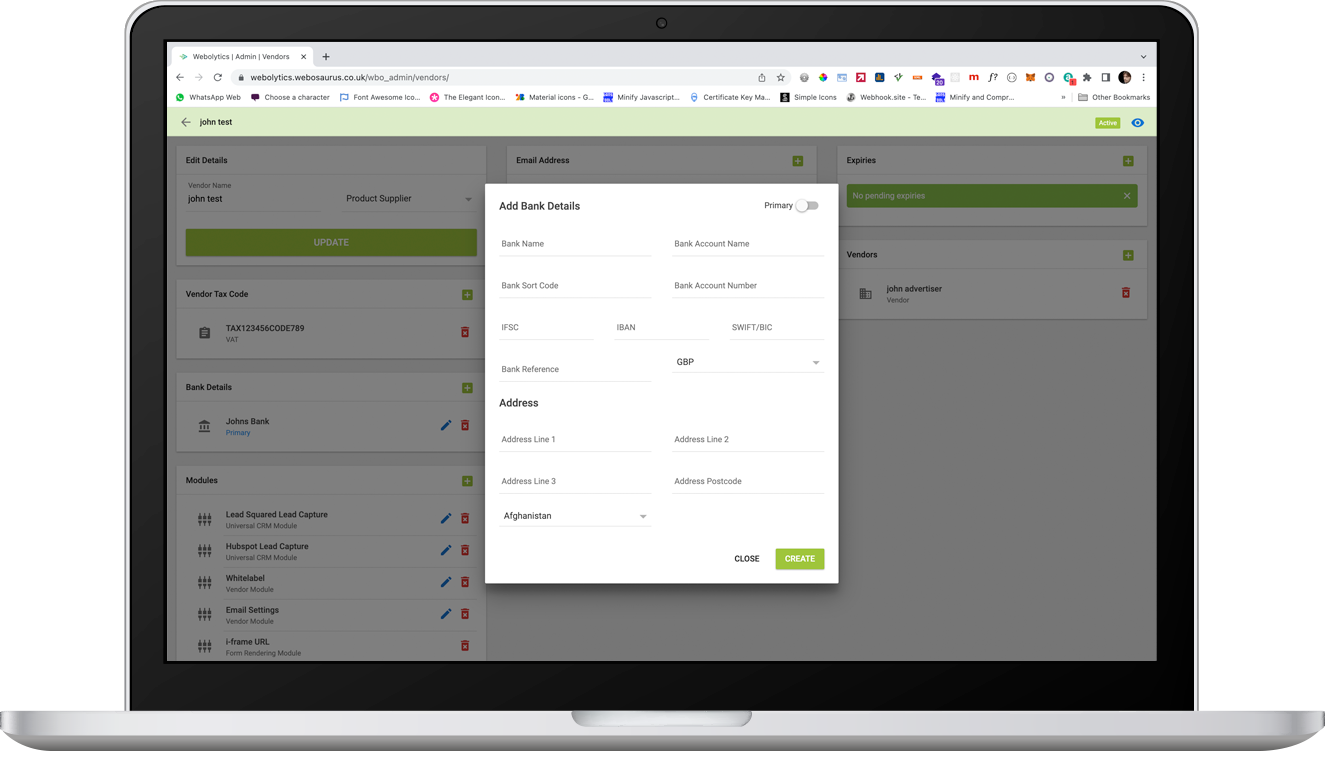Edit the Johns Bank entry
Image resolution: width=1325 pixels, height=780 pixels.
pos(446,425)
